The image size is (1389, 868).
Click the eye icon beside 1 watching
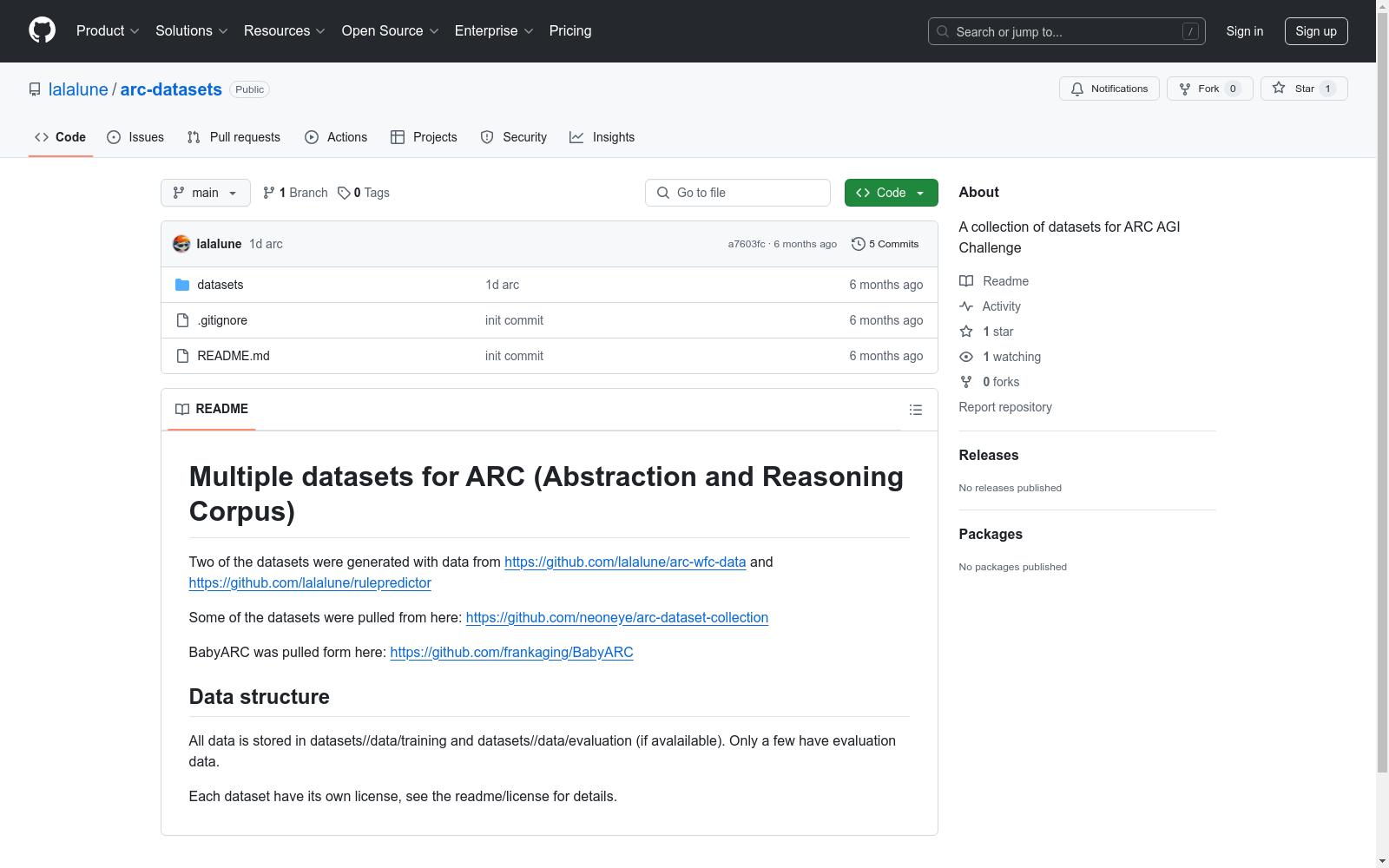tap(966, 357)
